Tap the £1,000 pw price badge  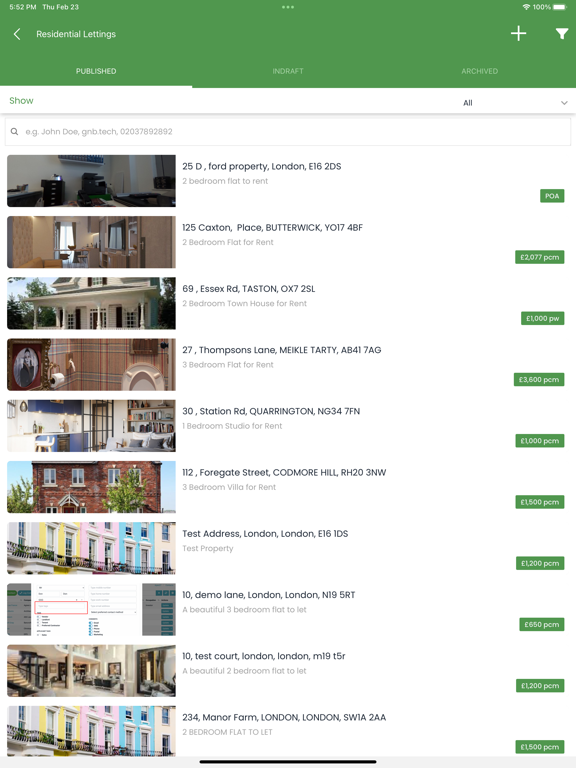coord(543,318)
